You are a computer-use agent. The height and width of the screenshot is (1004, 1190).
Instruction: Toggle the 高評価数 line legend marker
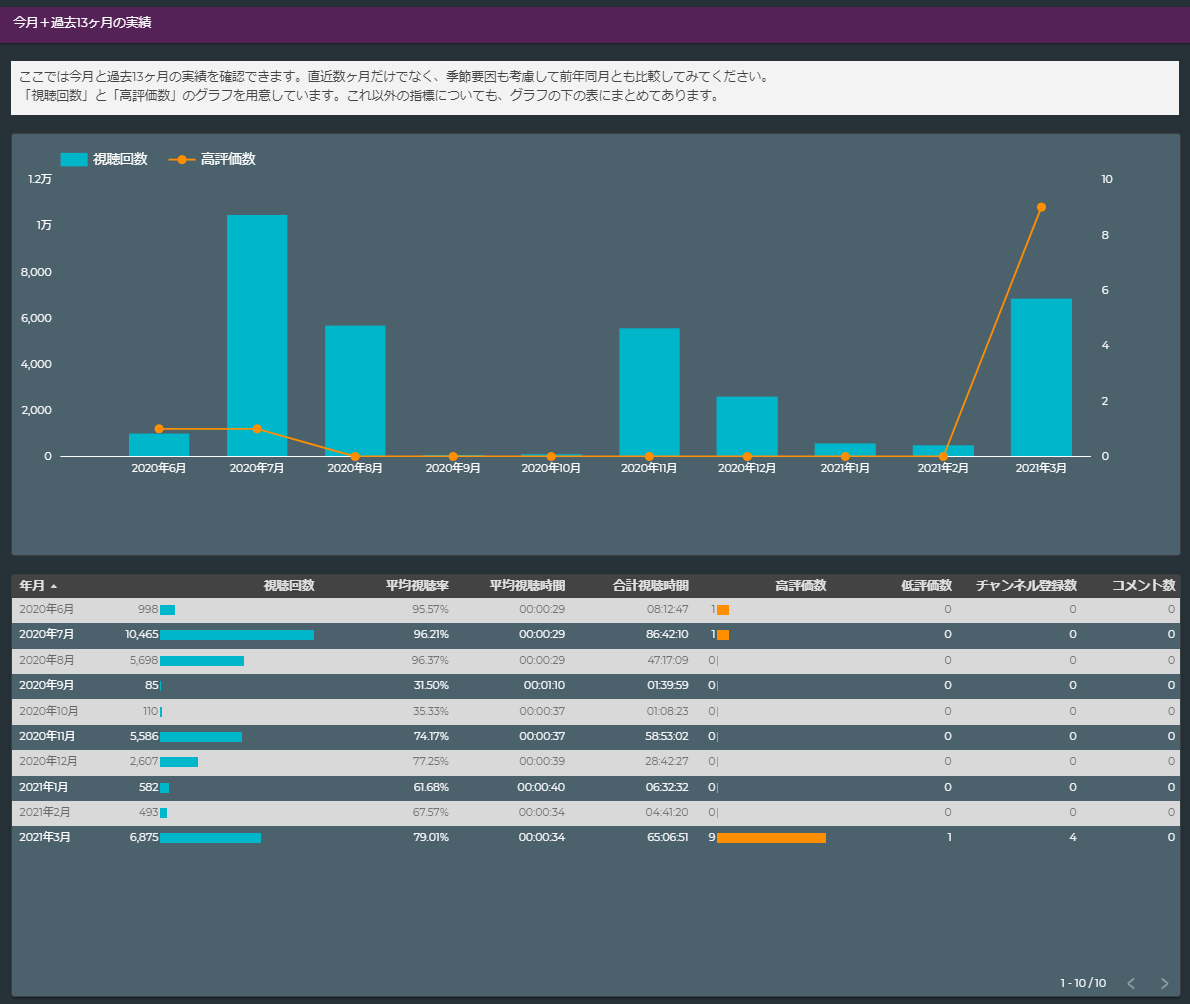click(x=181, y=159)
